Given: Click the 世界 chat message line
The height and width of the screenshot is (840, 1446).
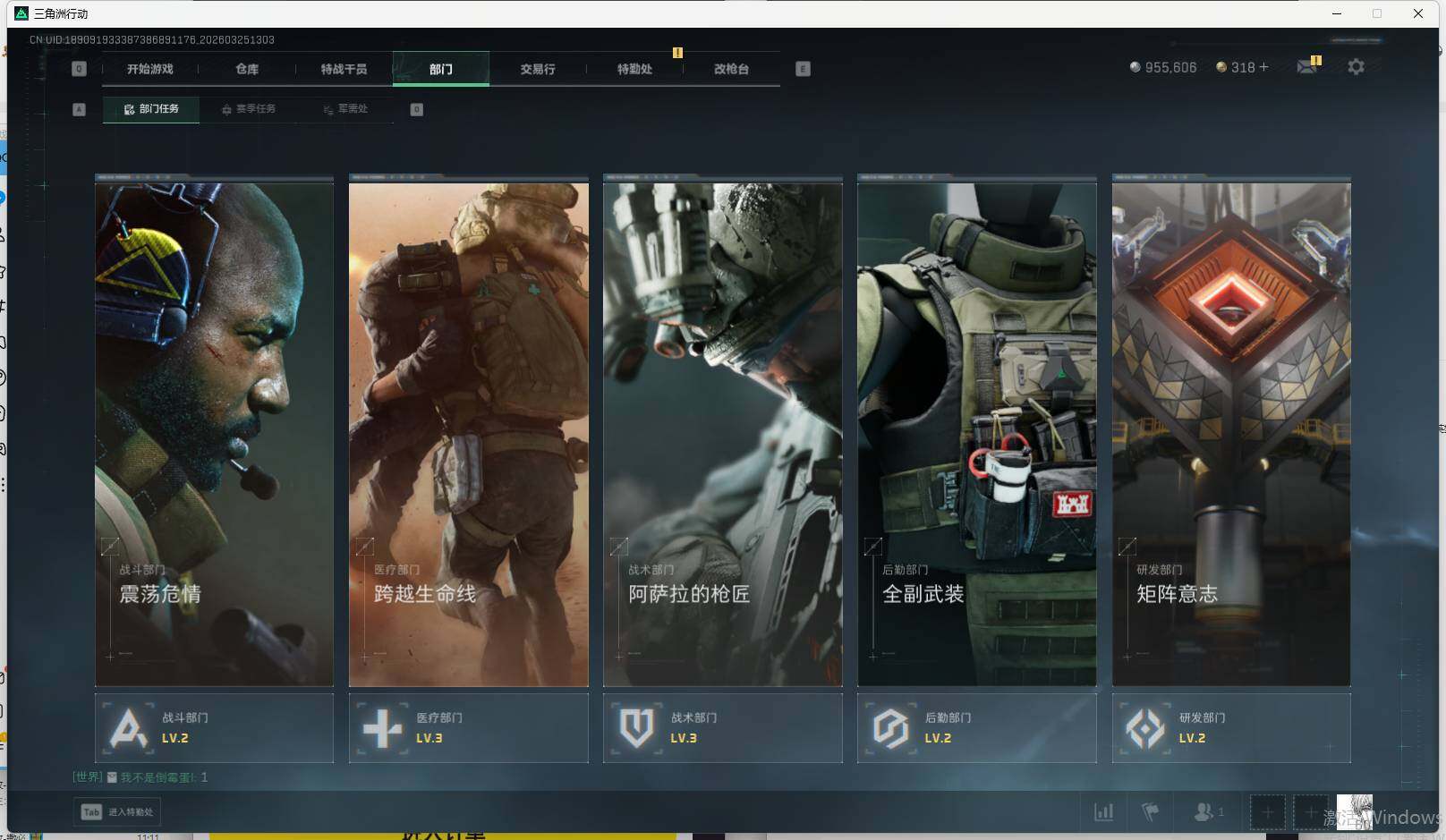Looking at the screenshot, I should click(x=140, y=777).
